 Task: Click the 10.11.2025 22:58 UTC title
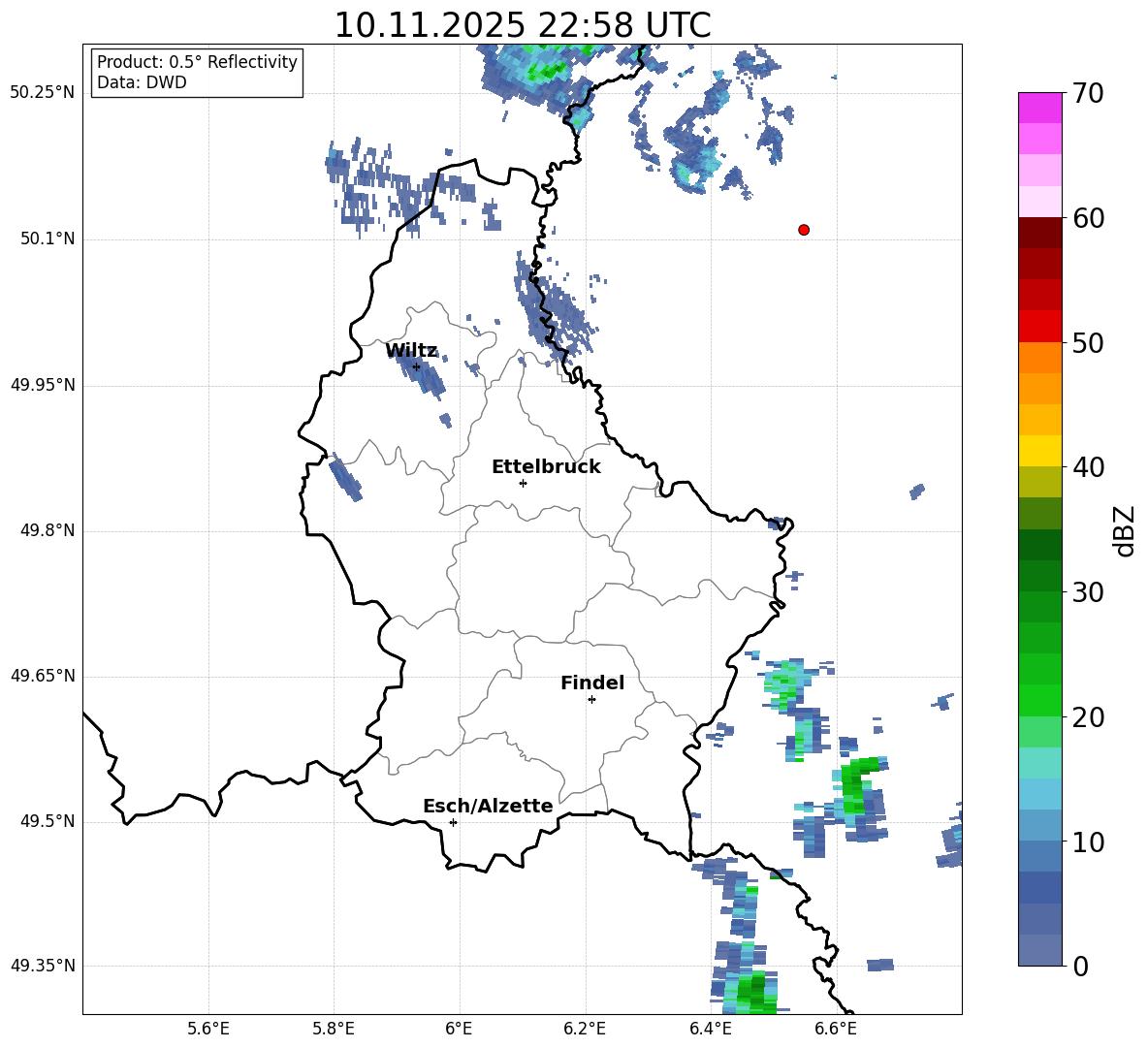(523, 25)
